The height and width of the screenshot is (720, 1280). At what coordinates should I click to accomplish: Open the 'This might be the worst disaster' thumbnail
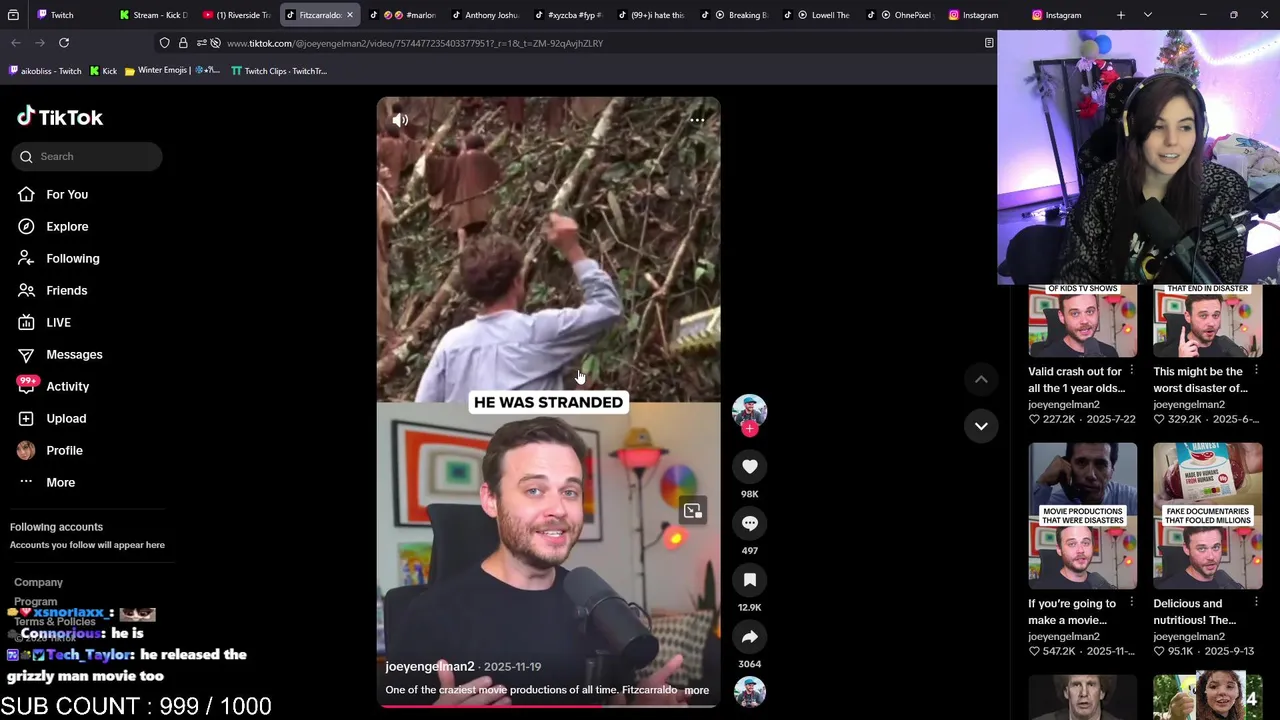point(1207,321)
